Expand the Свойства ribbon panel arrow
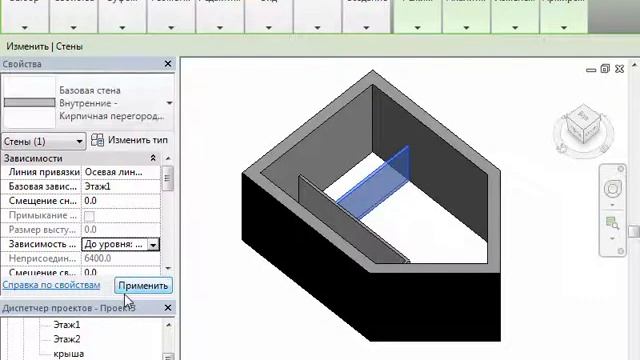The image size is (640, 360). pos(73,28)
